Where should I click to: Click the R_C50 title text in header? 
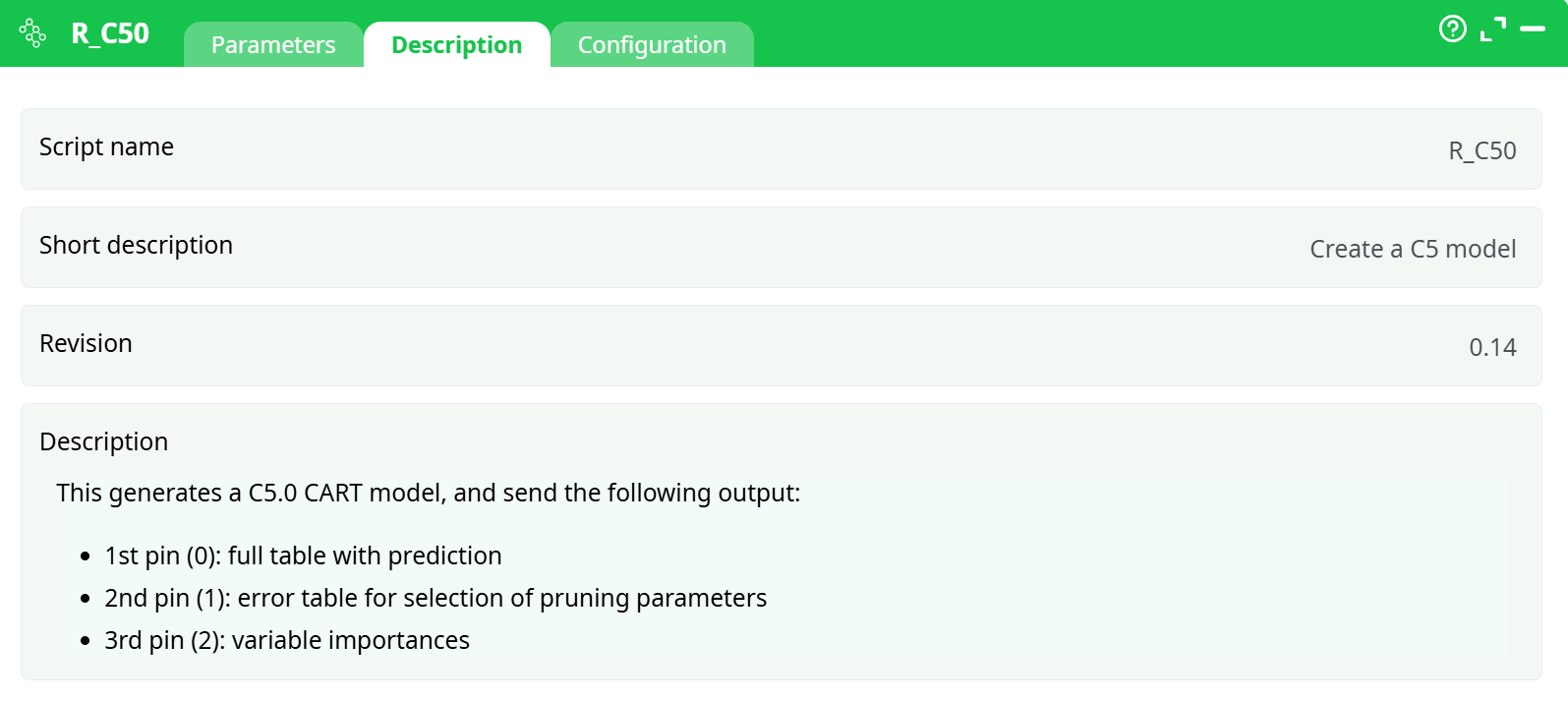[x=110, y=33]
